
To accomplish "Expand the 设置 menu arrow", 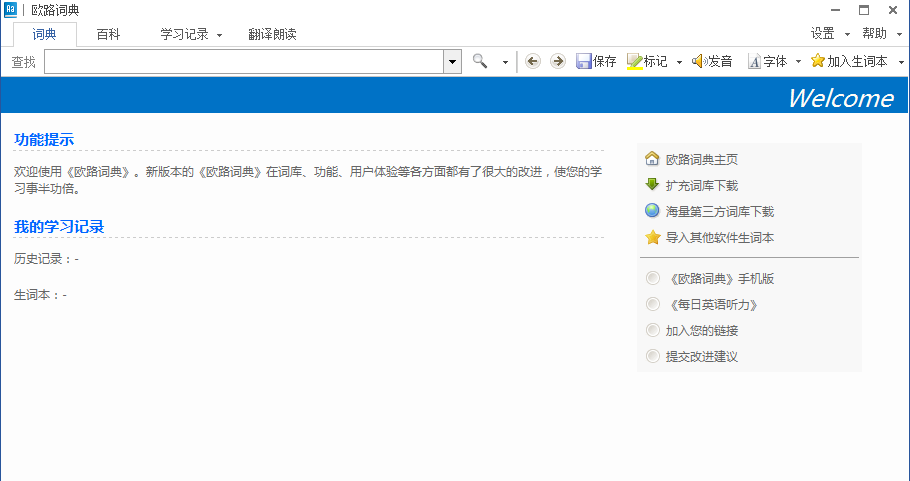I will 847,35.
